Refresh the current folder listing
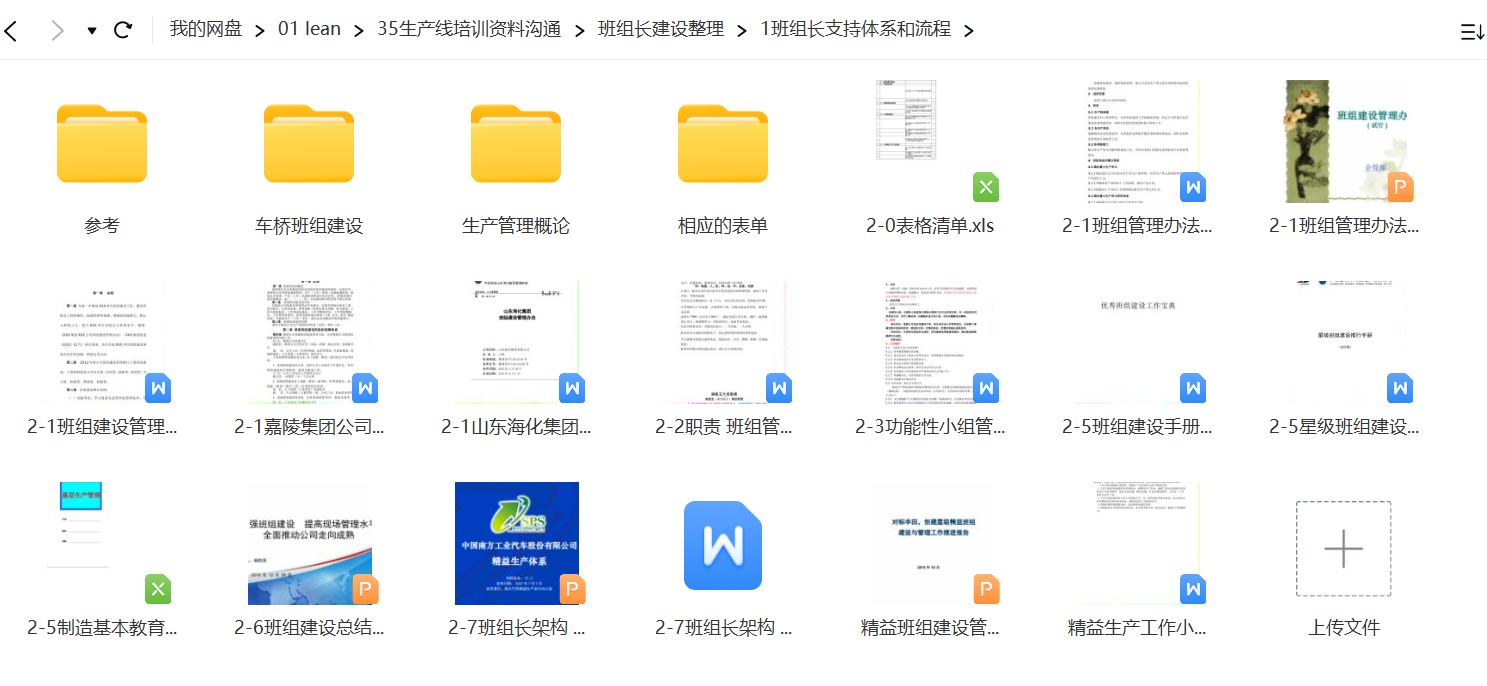The image size is (1487, 686). tap(123, 30)
